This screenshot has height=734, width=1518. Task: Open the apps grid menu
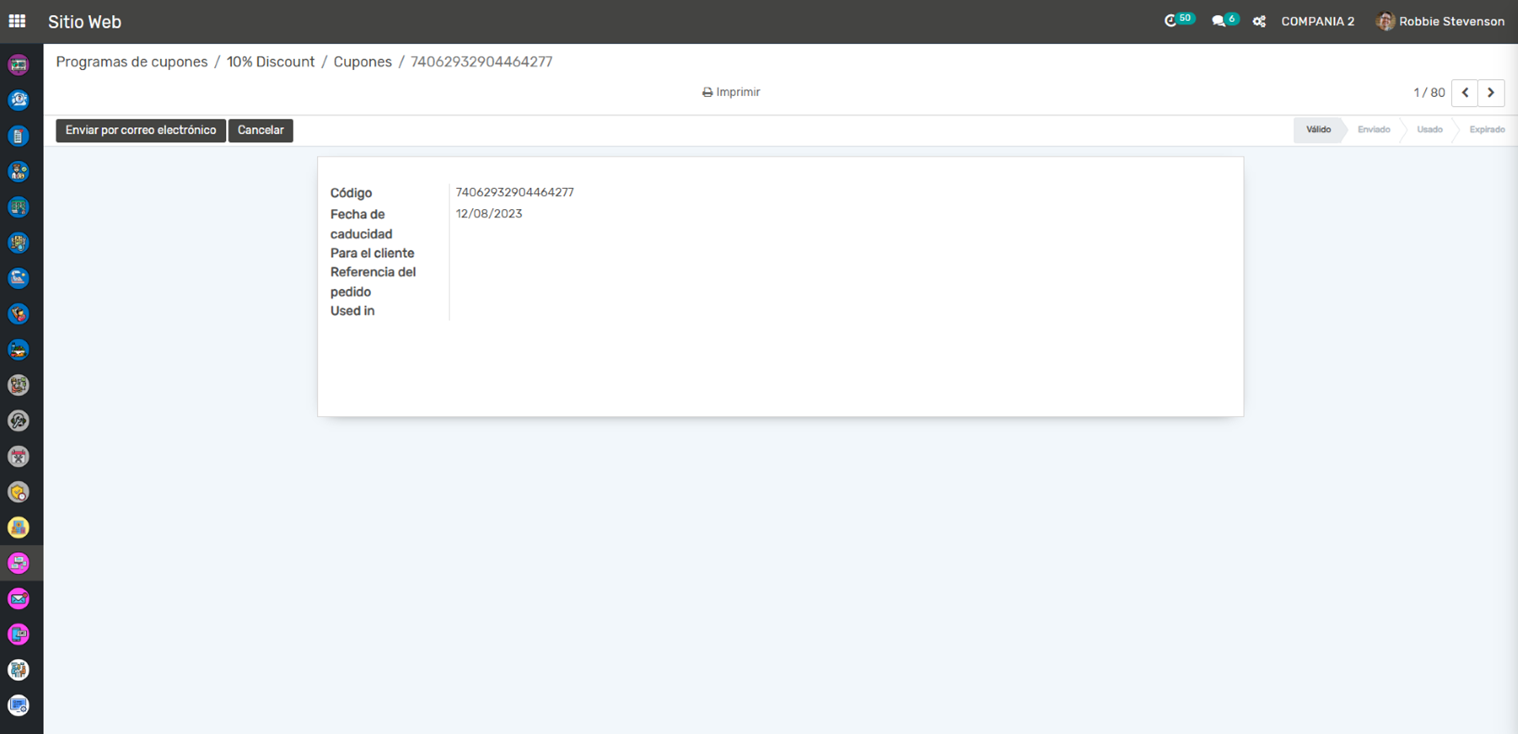tap(17, 21)
